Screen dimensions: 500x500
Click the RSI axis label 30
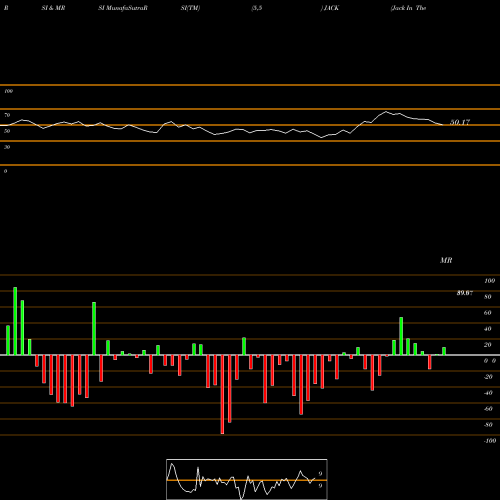(x=7, y=147)
